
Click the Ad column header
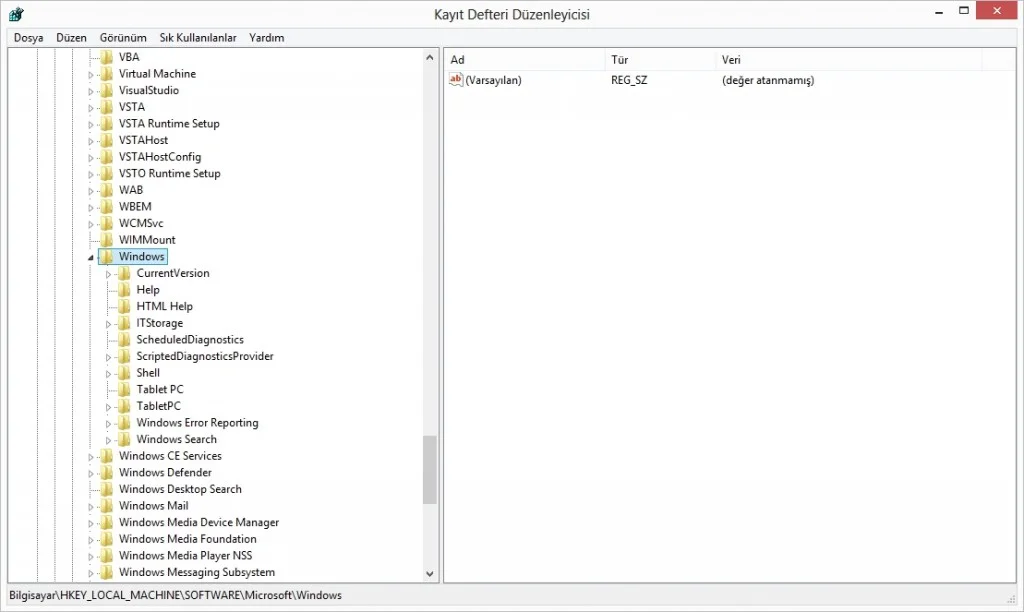coord(524,59)
